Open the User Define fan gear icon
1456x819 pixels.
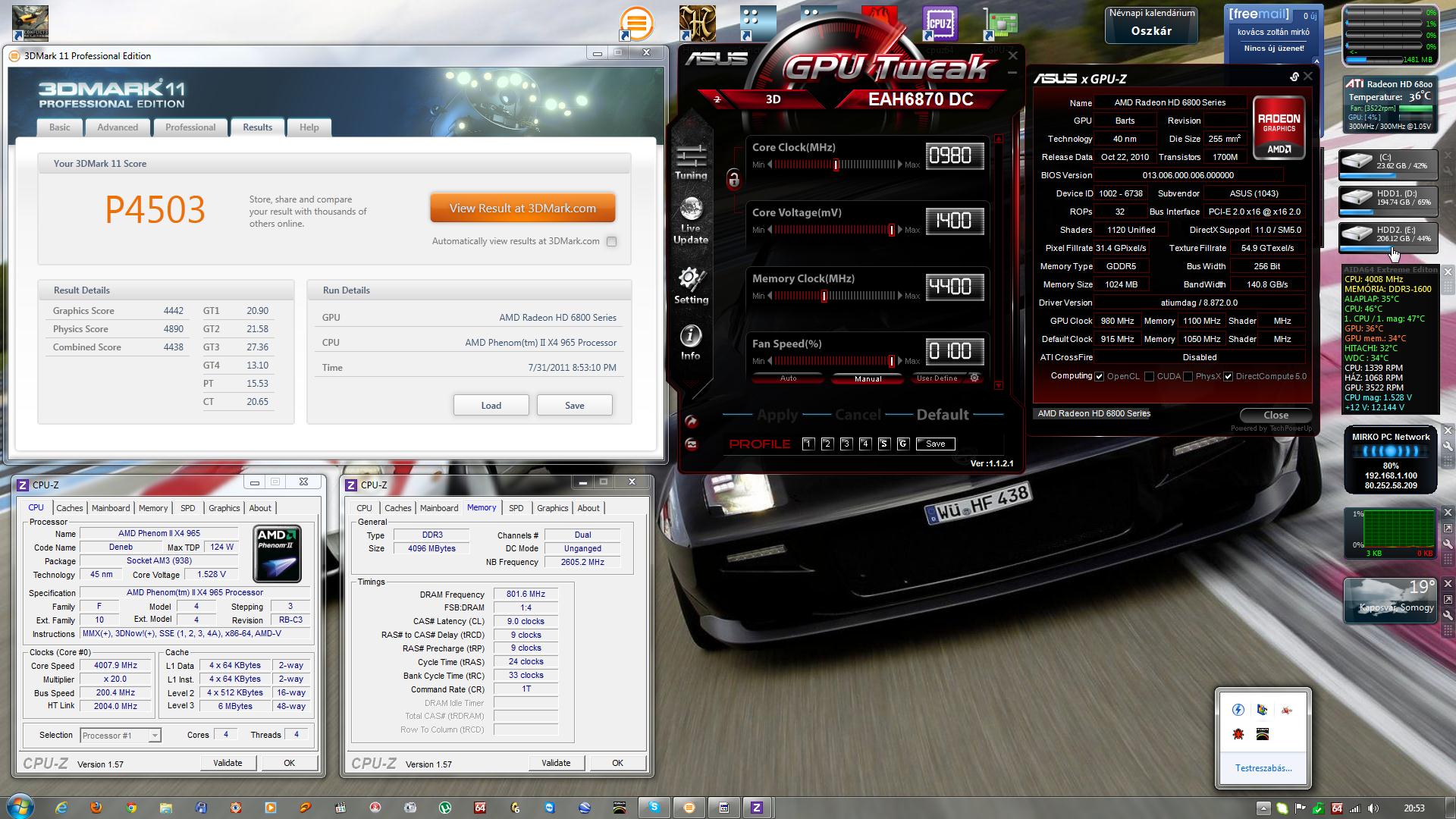click(x=974, y=378)
